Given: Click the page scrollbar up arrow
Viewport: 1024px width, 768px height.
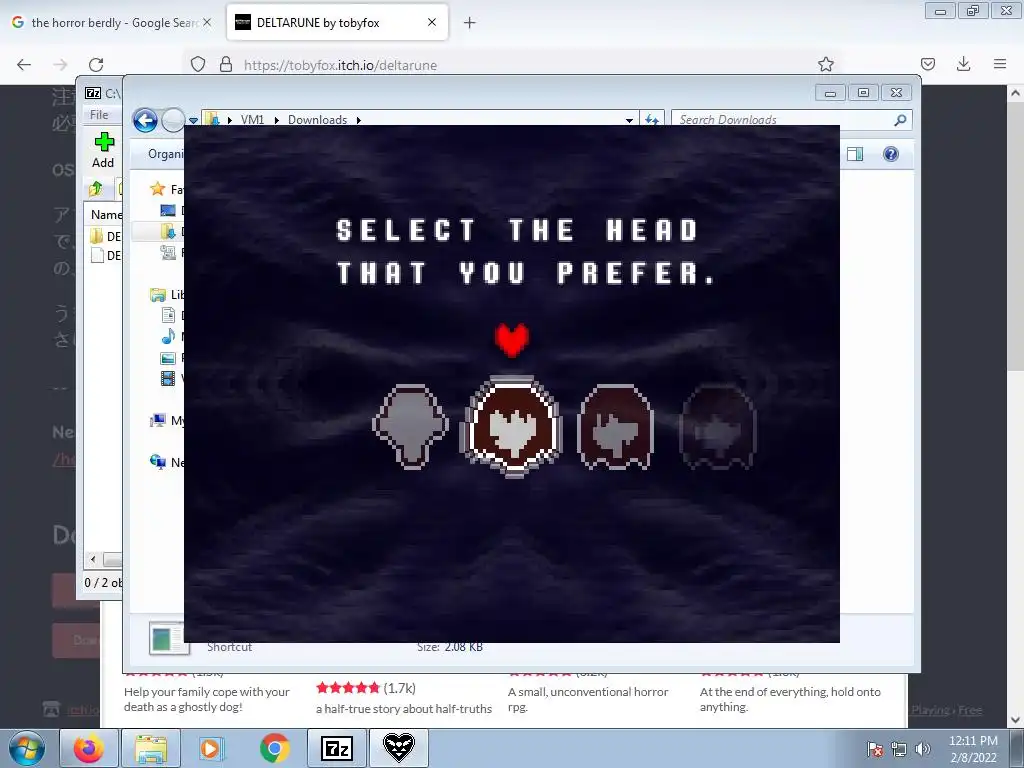Looking at the screenshot, I should [1015, 93].
